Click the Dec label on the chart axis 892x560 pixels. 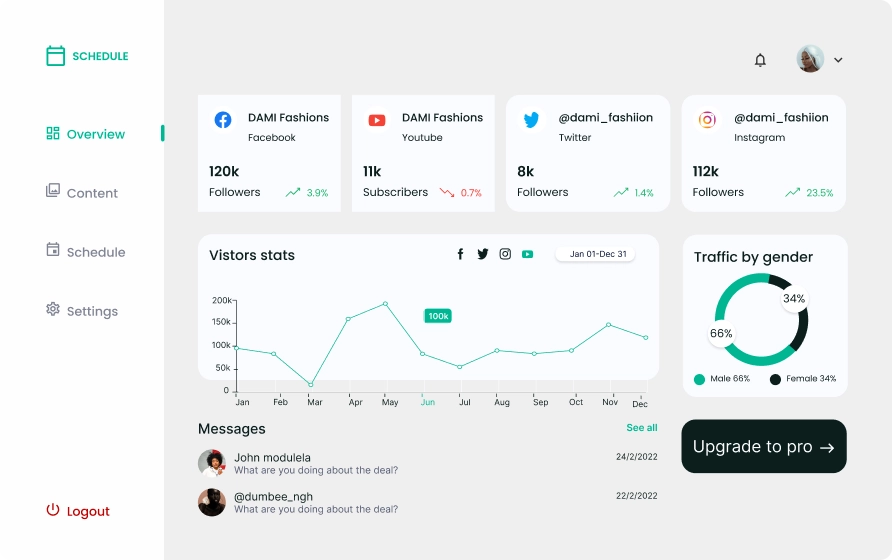640,403
